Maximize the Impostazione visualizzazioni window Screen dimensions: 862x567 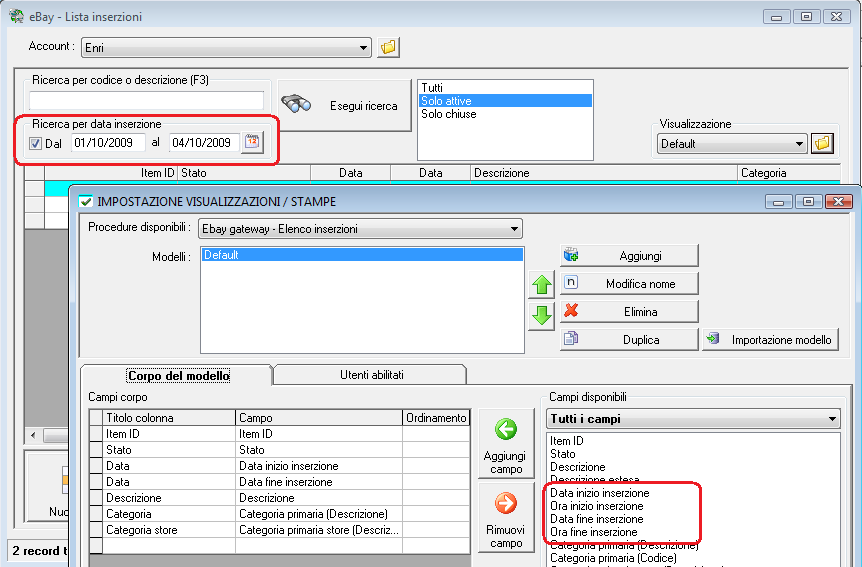[x=808, y=202]
